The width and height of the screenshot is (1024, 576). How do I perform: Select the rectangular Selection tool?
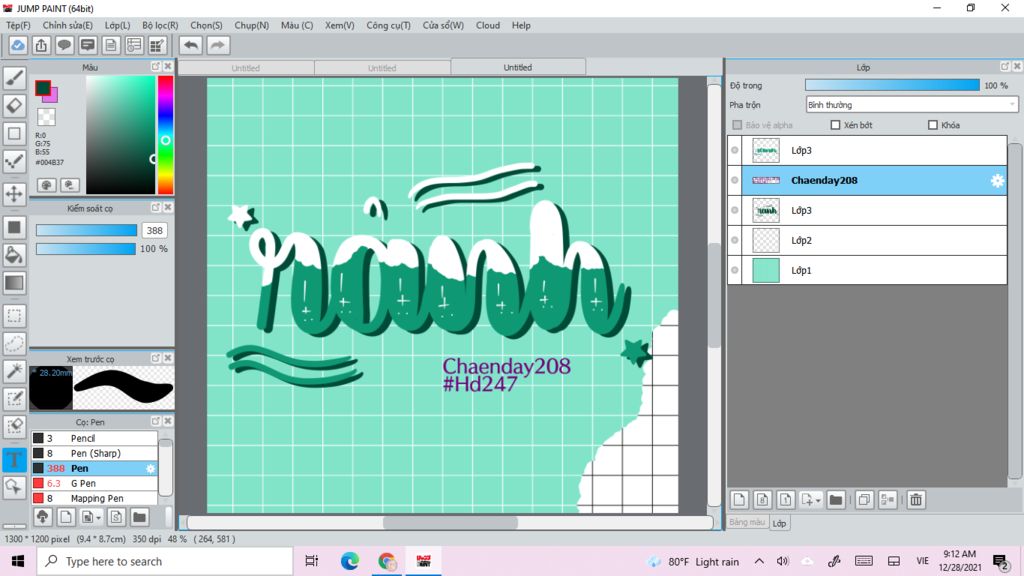[x=14, y=315]
